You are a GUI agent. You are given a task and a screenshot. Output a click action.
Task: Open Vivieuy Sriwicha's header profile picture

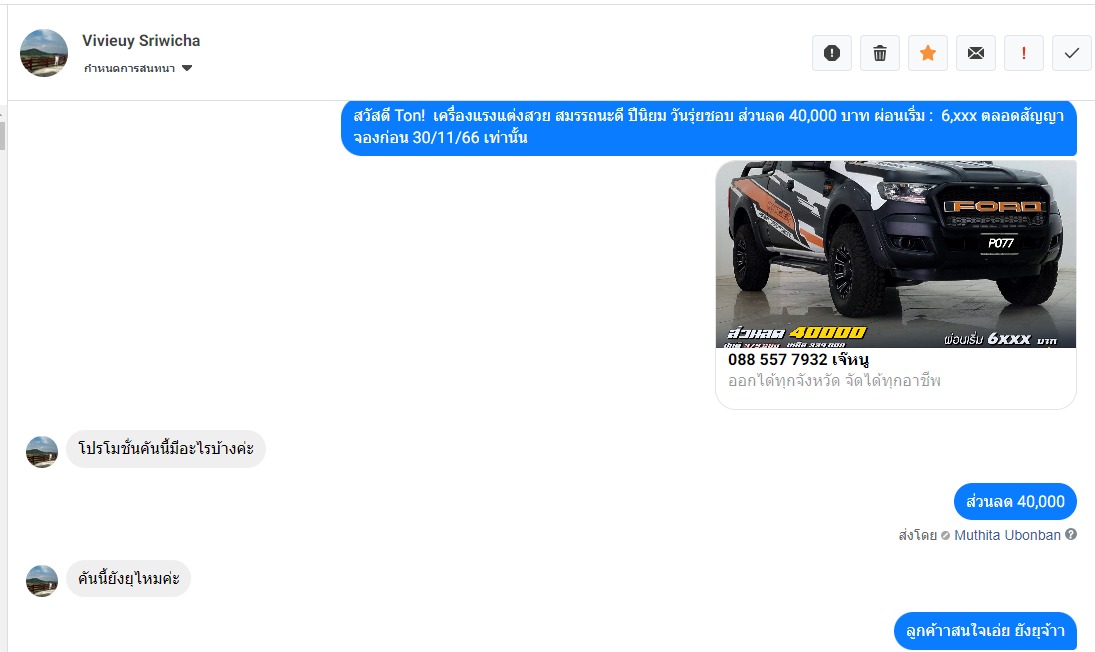point(44,53)
